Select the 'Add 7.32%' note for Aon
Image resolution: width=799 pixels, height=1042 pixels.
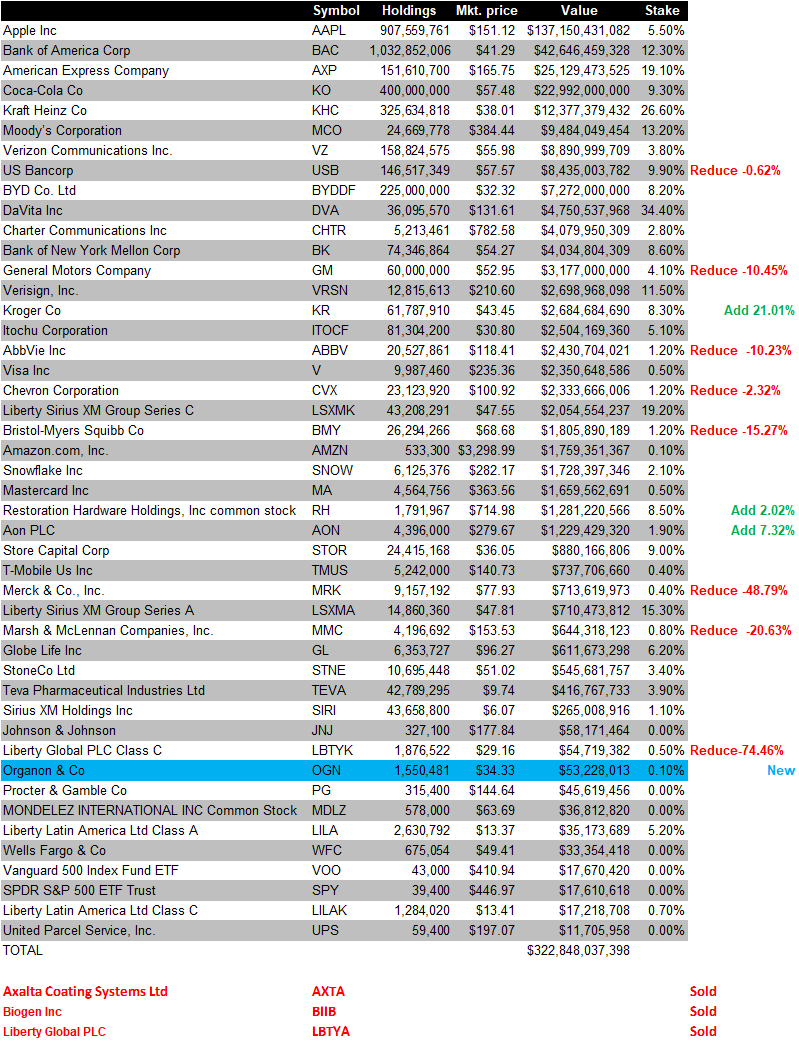coord(762,530)
